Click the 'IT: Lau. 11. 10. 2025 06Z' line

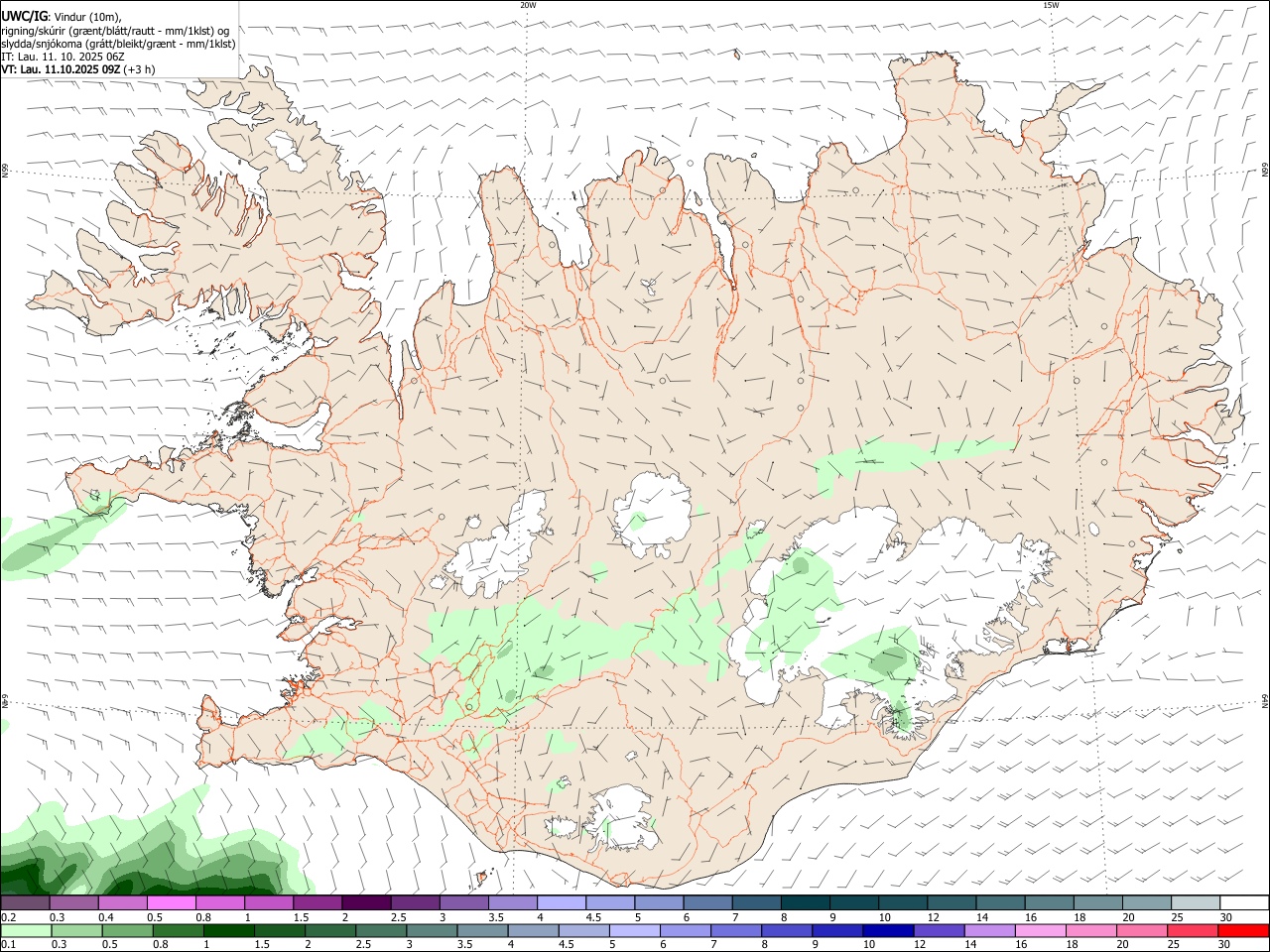[x=62, y=57]
